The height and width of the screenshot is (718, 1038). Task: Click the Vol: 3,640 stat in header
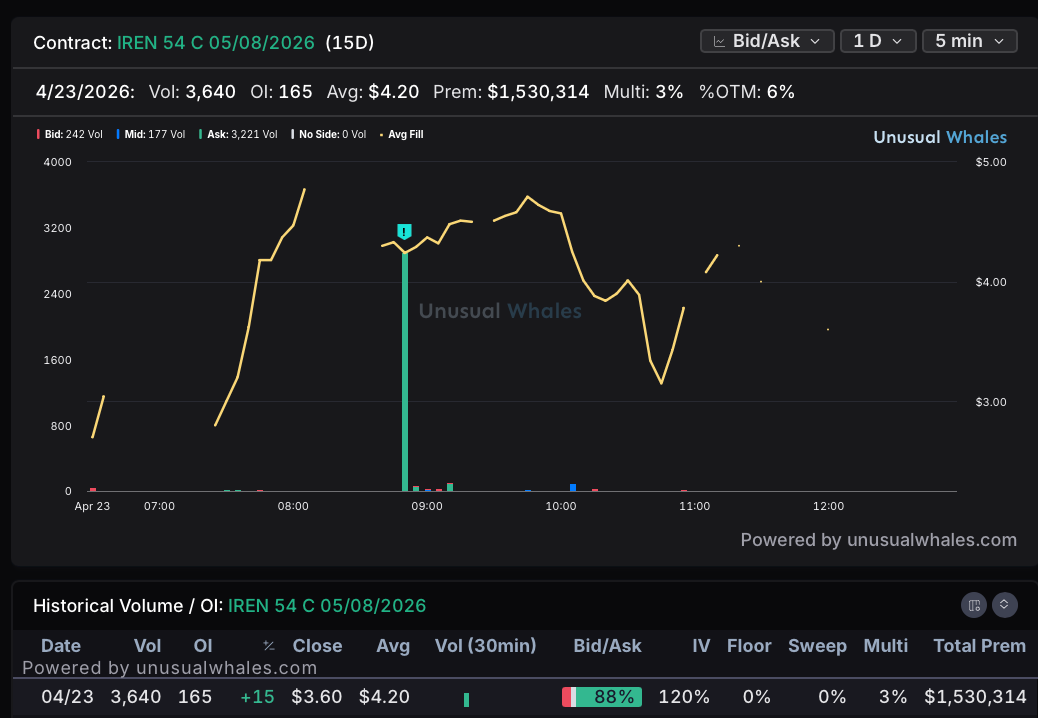coord(192,91)
